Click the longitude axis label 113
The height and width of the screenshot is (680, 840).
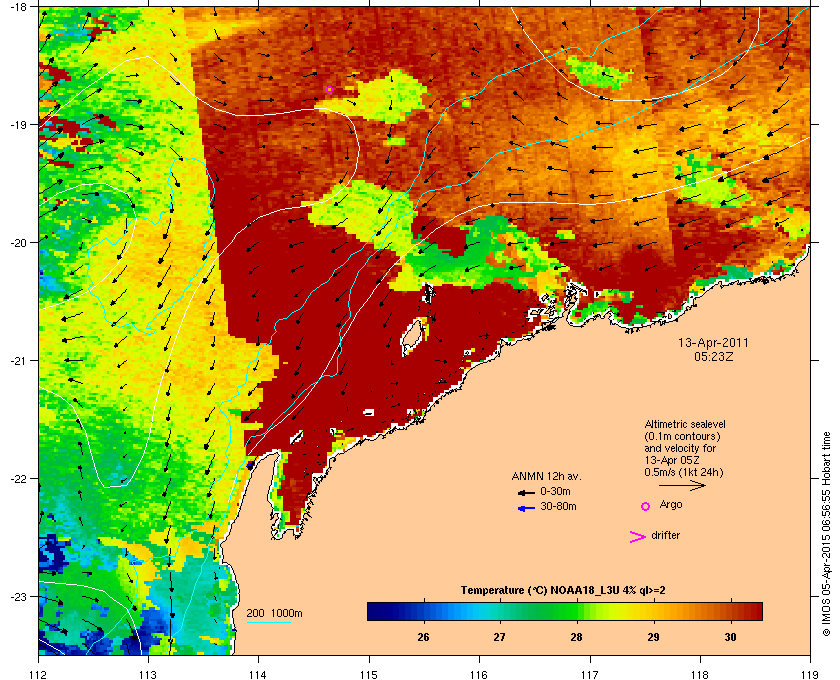click(148, 674)
